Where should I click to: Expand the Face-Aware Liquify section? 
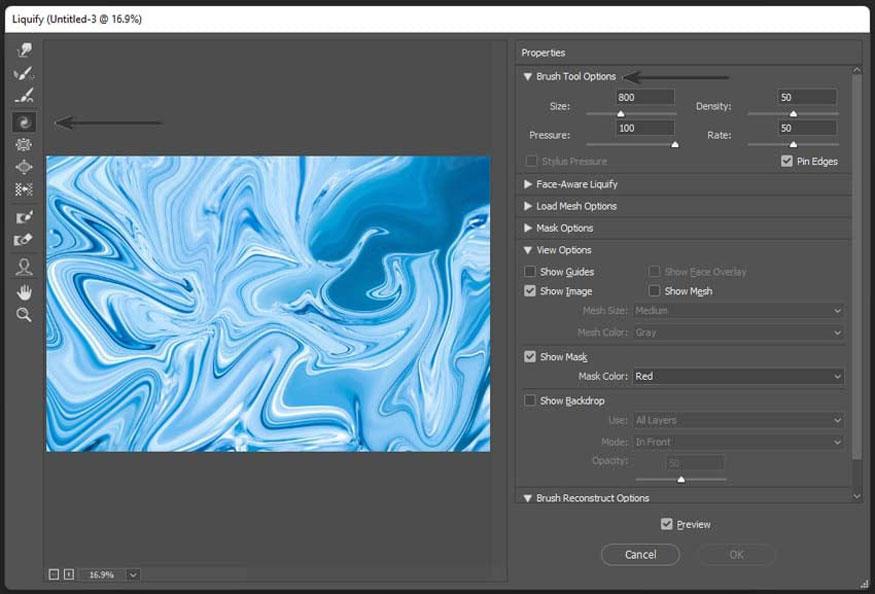point(527,184)
